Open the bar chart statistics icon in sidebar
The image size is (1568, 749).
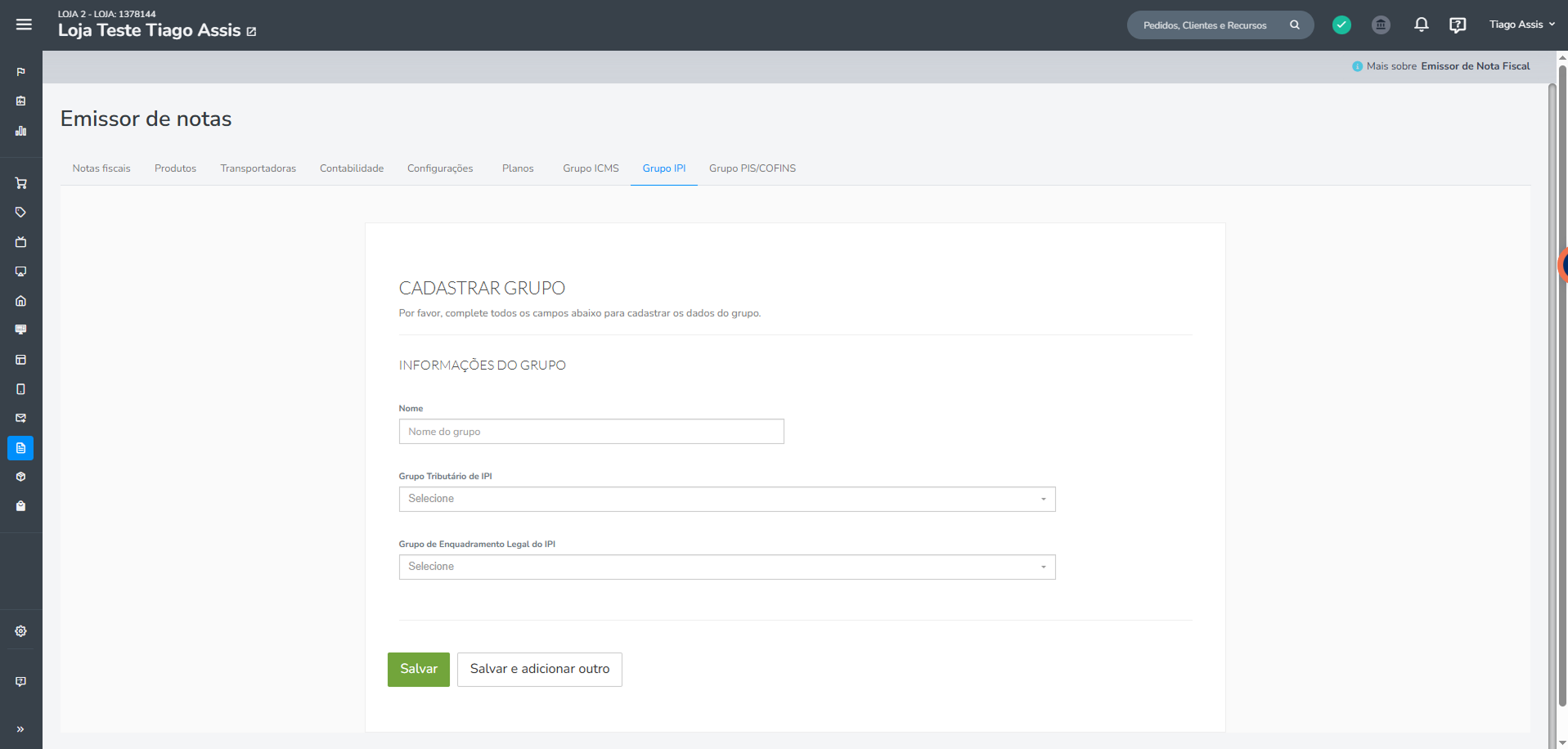(x=21, y=131)
